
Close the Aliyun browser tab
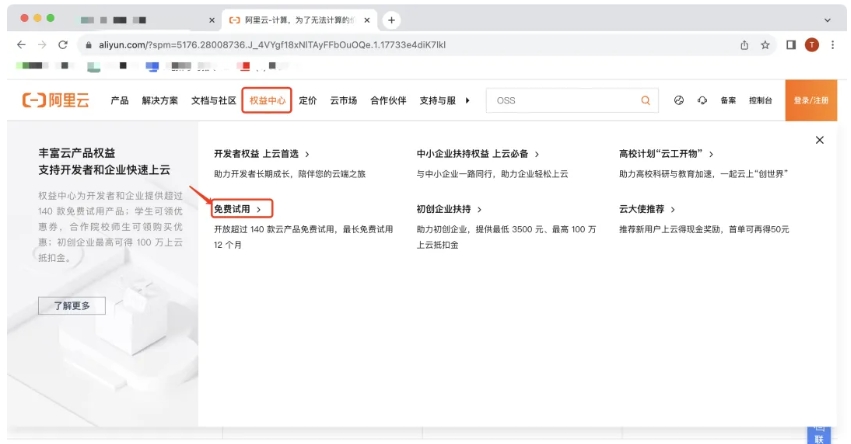367,20
